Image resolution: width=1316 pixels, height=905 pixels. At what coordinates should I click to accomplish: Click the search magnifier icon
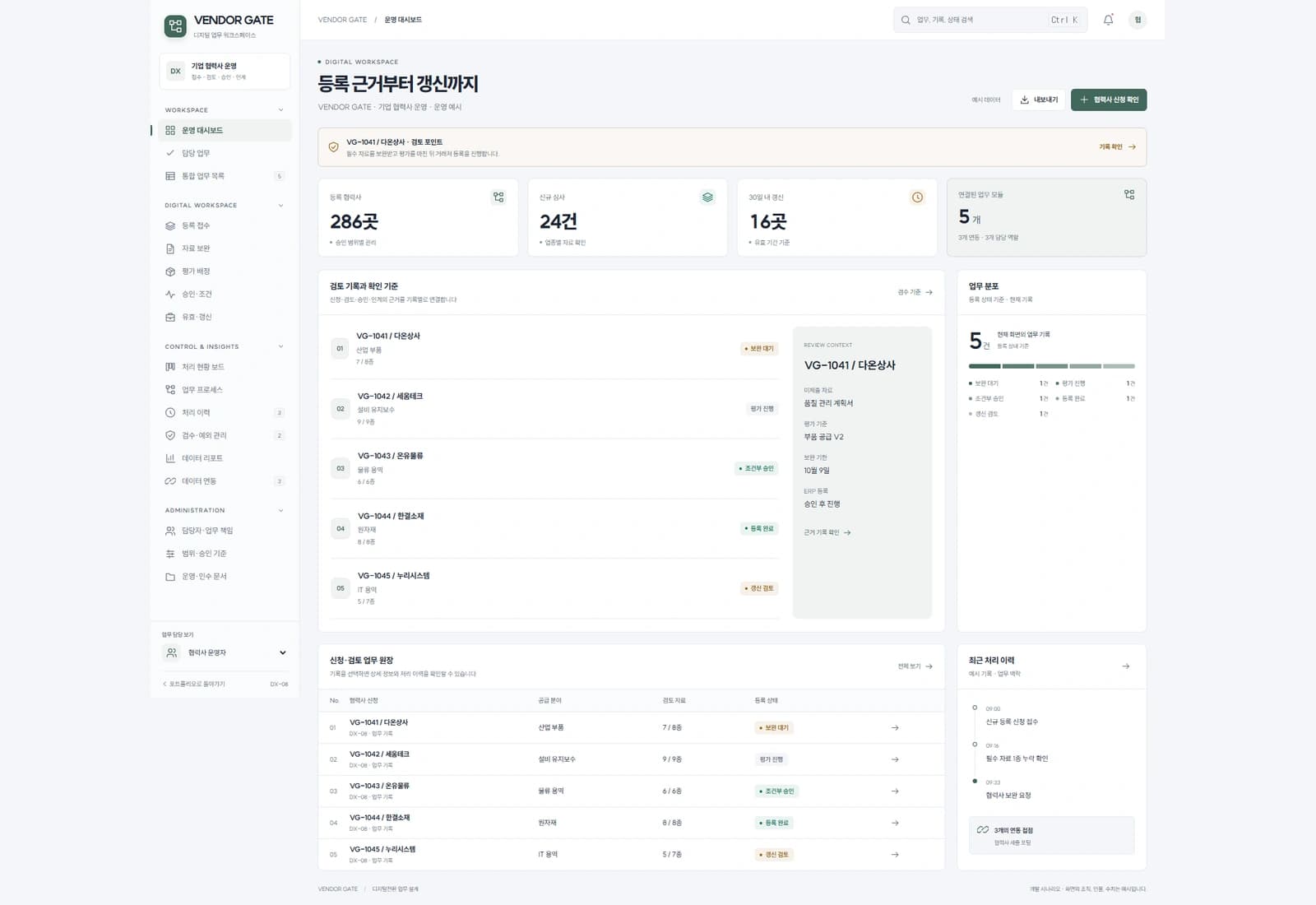906,20
